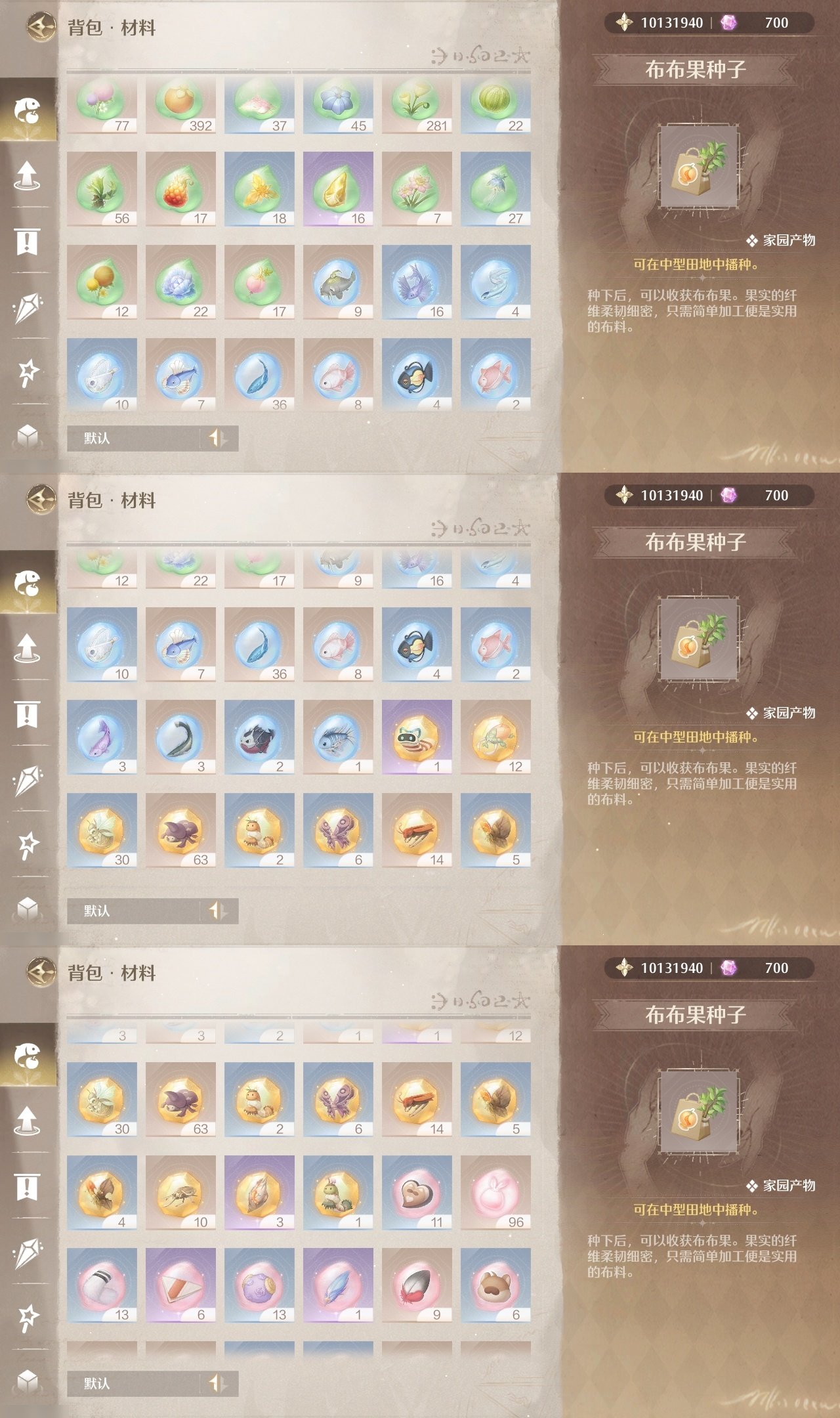Viewport: 840px width, 1418px height.
Task: Select the red berry cluster with count 17
Action: pos(180,189)
